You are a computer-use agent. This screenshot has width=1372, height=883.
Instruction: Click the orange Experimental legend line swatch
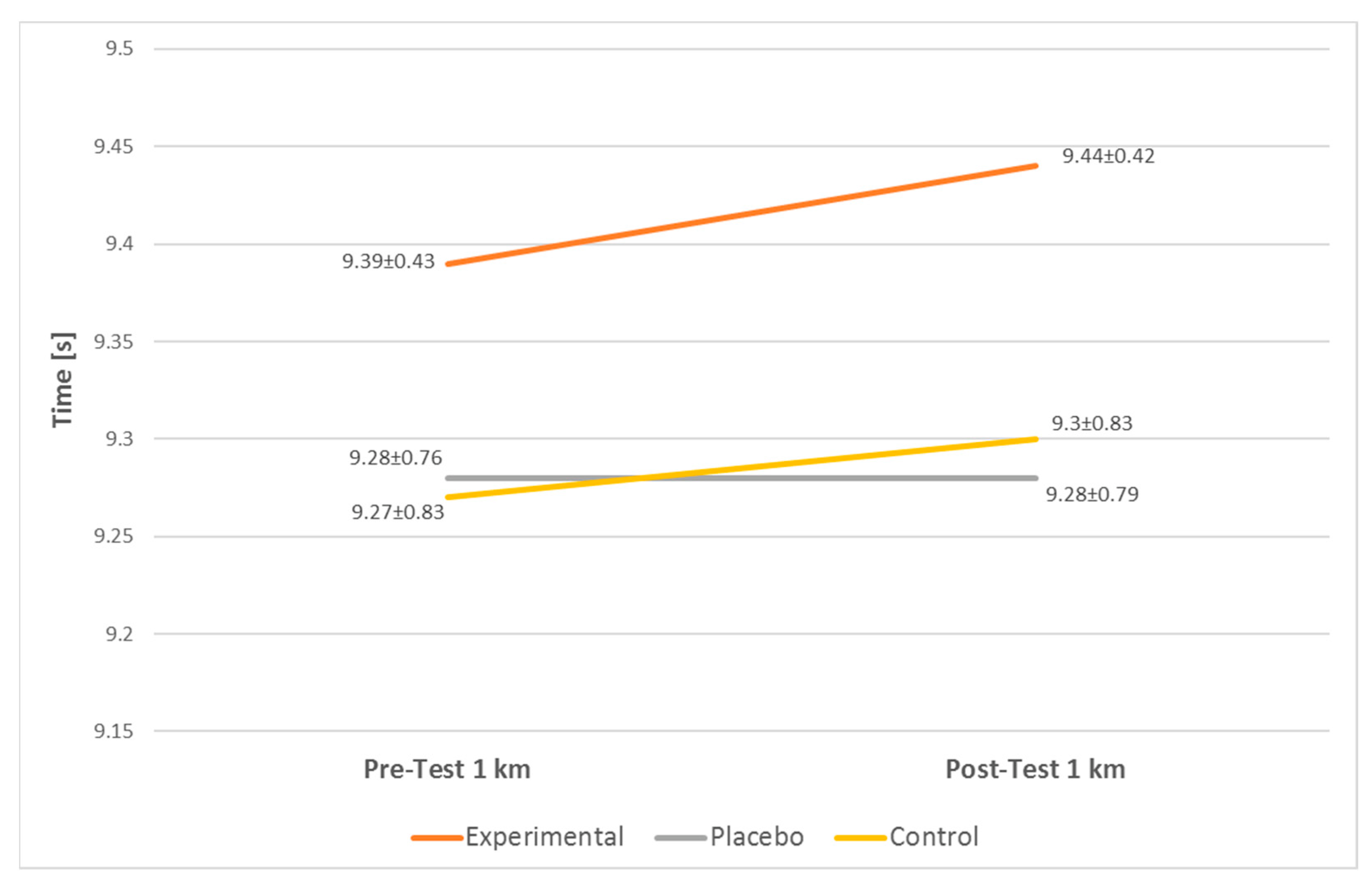point(437,838)
